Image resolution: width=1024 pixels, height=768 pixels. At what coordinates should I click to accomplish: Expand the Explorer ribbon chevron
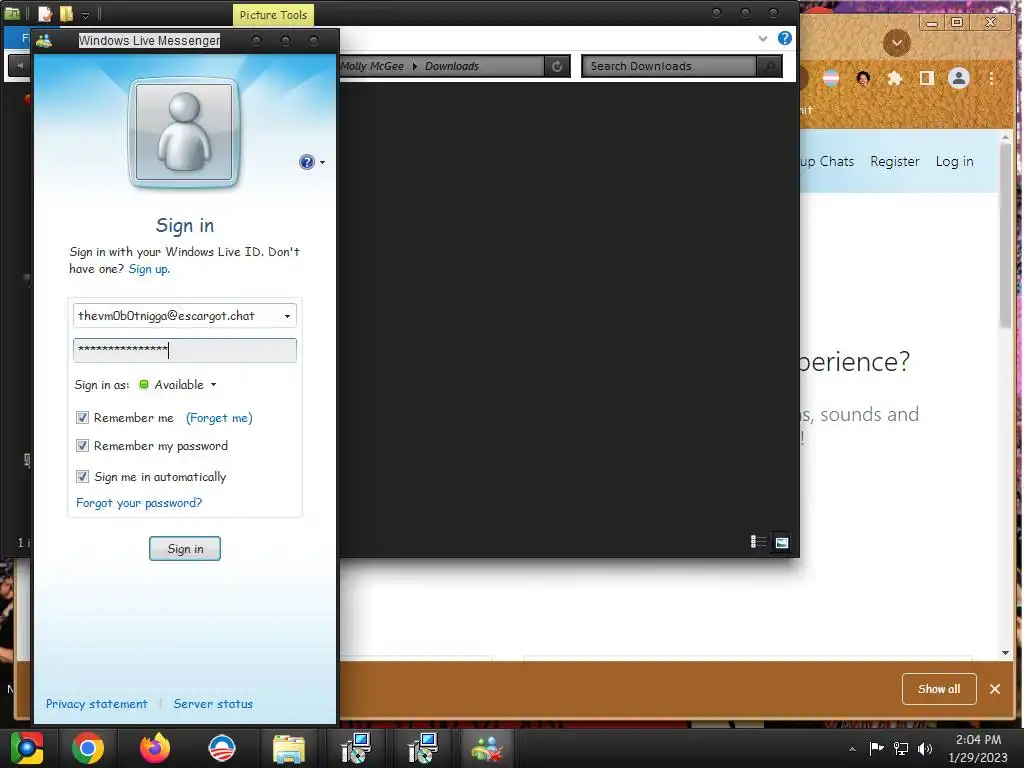[763, 38]
